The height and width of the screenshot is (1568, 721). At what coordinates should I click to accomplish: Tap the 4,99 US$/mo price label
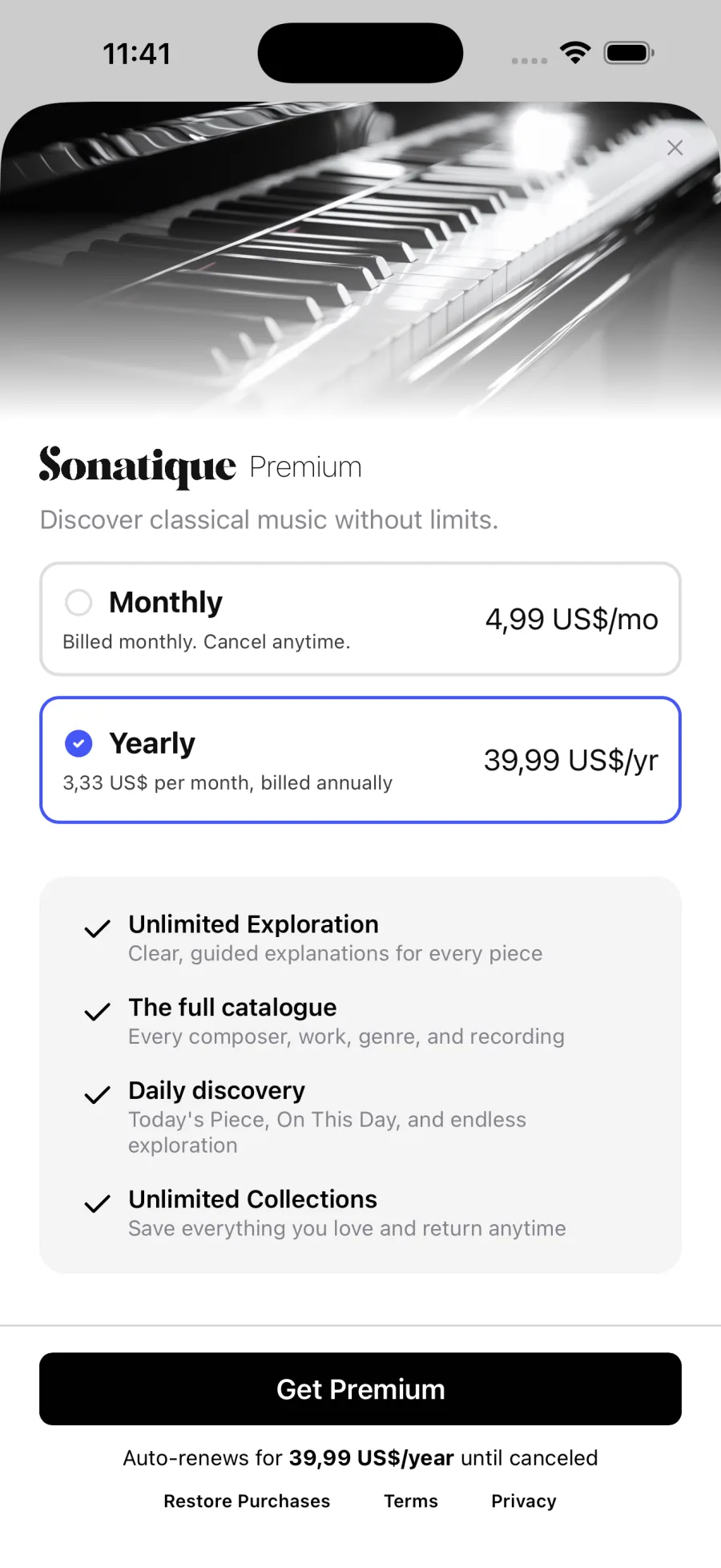point(571,620)
